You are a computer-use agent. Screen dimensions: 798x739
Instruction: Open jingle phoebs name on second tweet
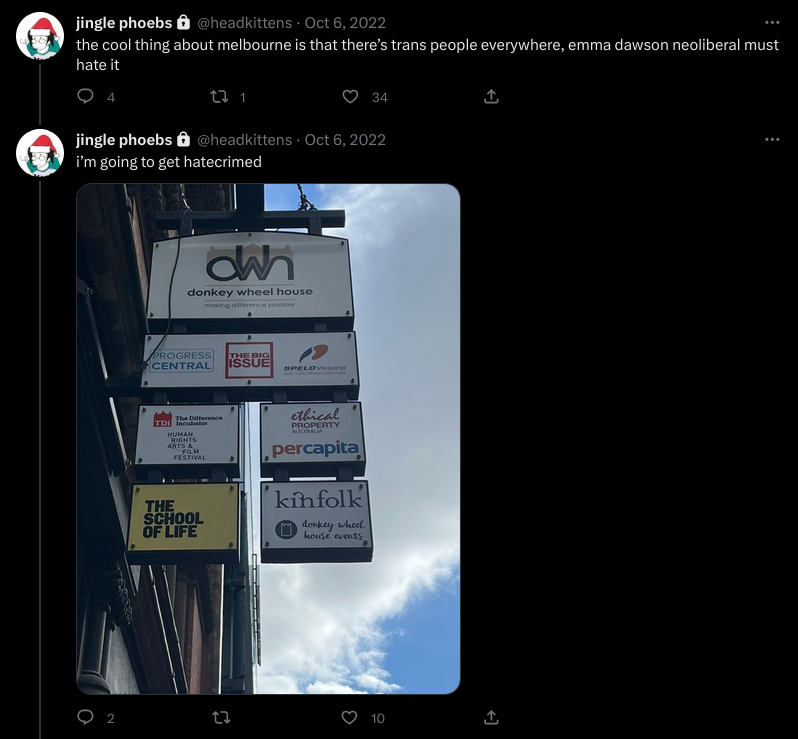[x=124, y=140]
